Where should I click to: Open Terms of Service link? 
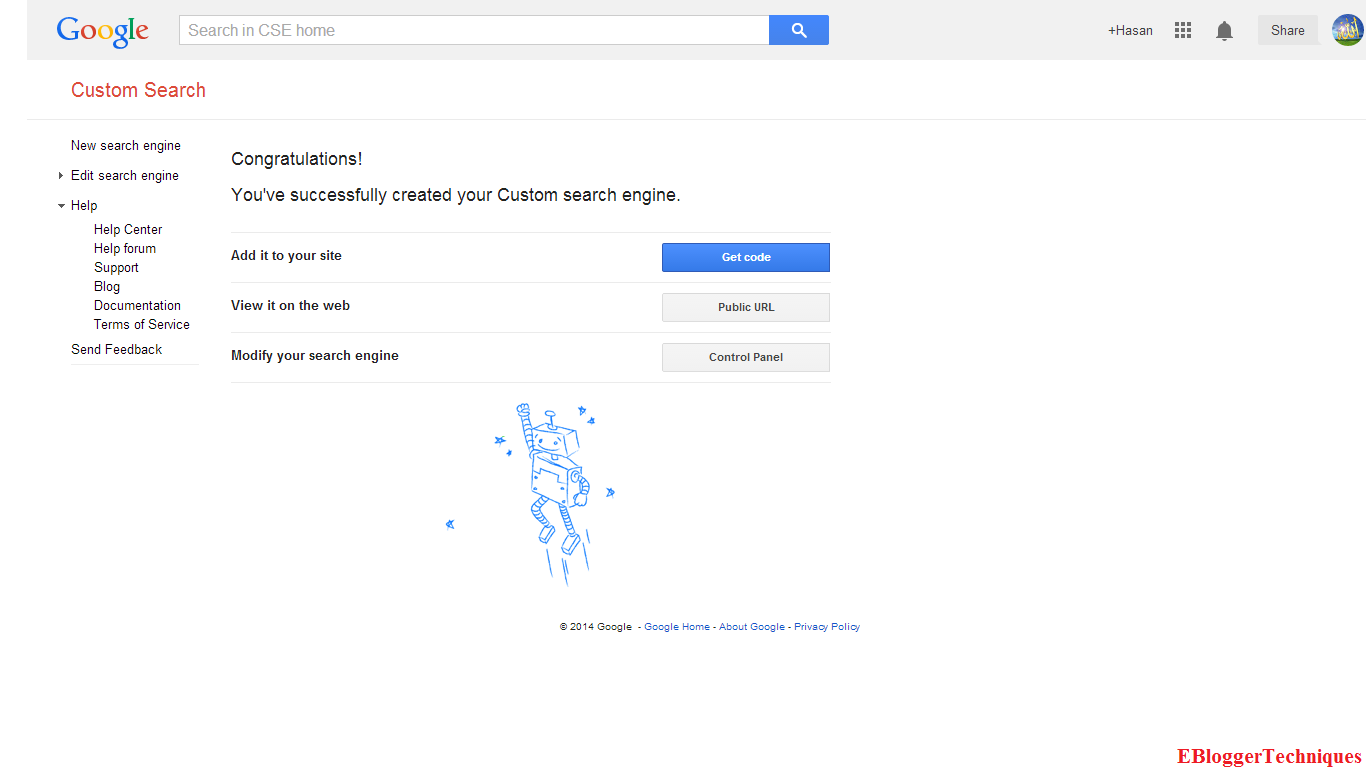141,325
